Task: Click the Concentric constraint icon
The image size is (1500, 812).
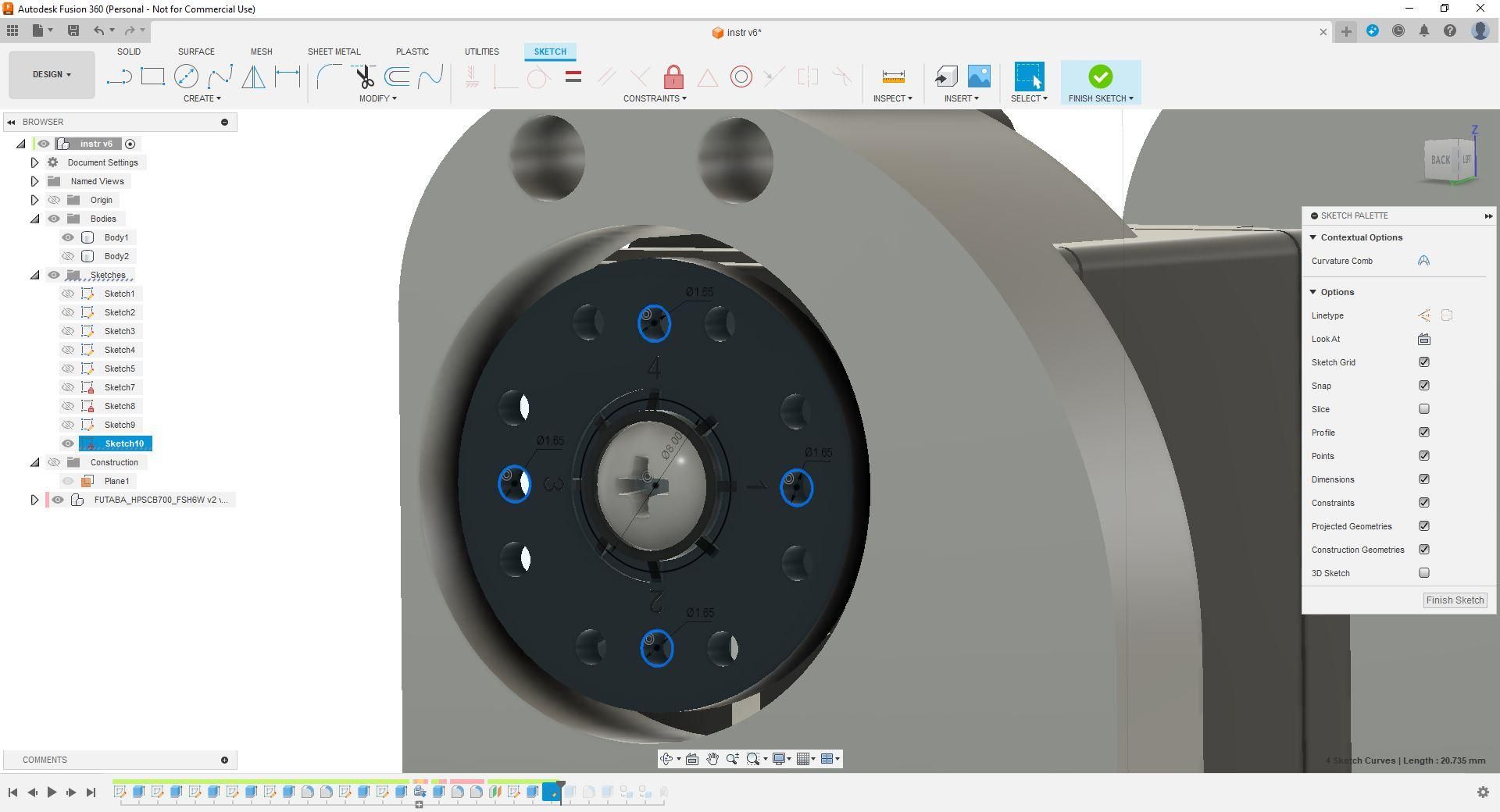Action: click(x=741, y=77)
